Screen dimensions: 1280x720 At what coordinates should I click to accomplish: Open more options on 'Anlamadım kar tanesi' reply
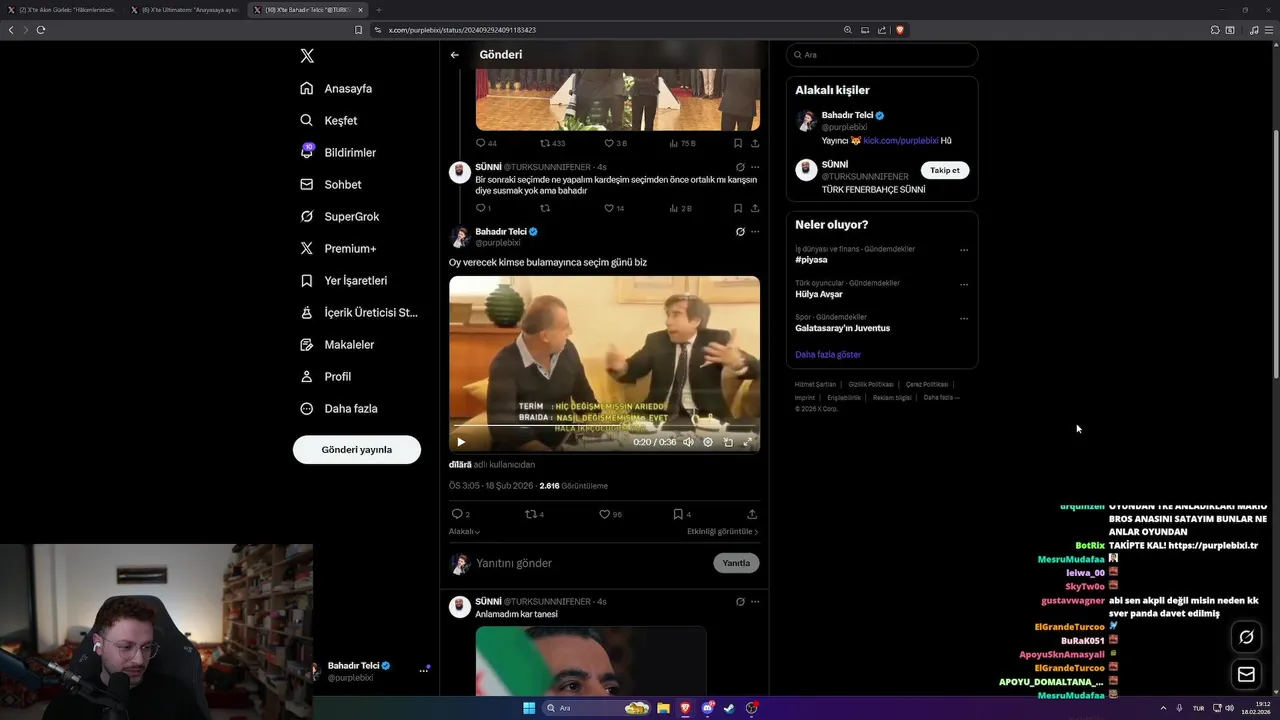pyautogui.click(x=755, y=602)
